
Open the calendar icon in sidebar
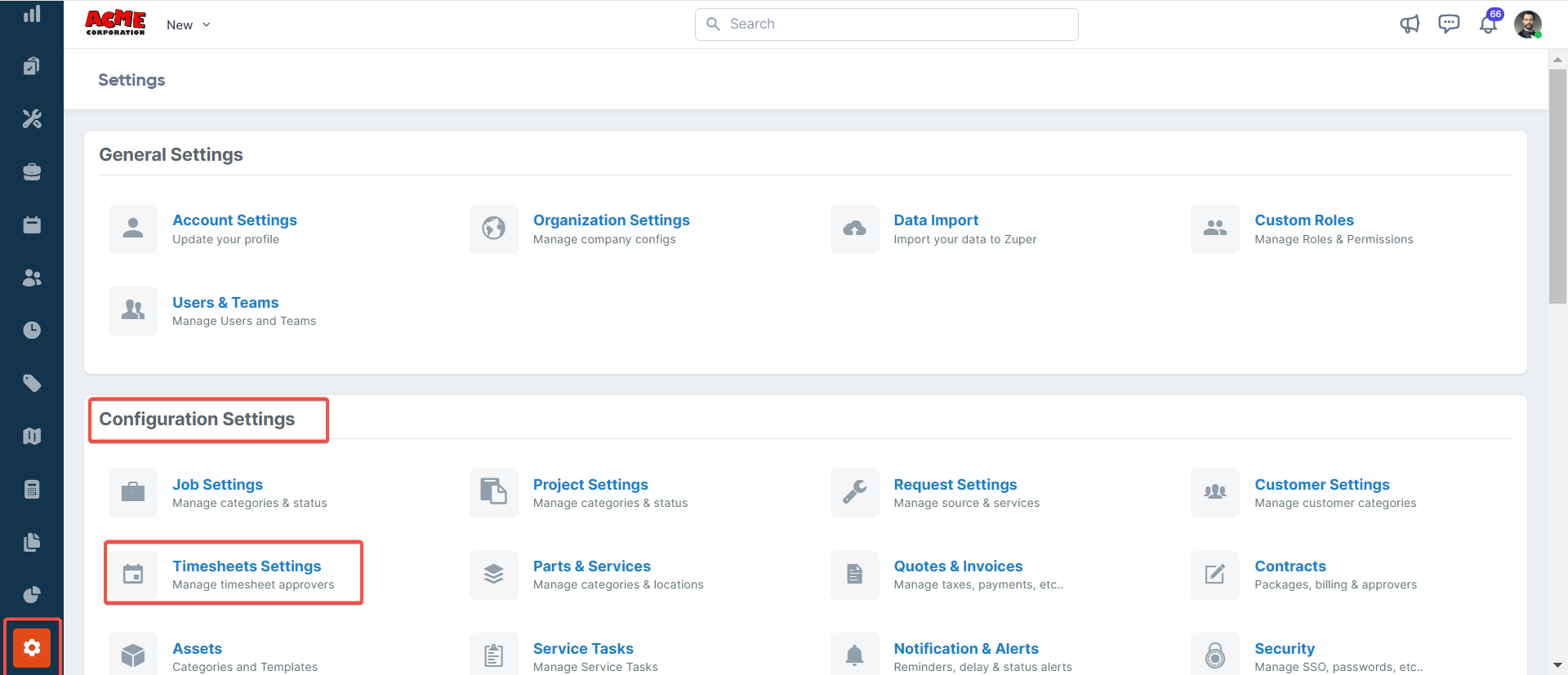pyautogui.click(x=32, y=225)
